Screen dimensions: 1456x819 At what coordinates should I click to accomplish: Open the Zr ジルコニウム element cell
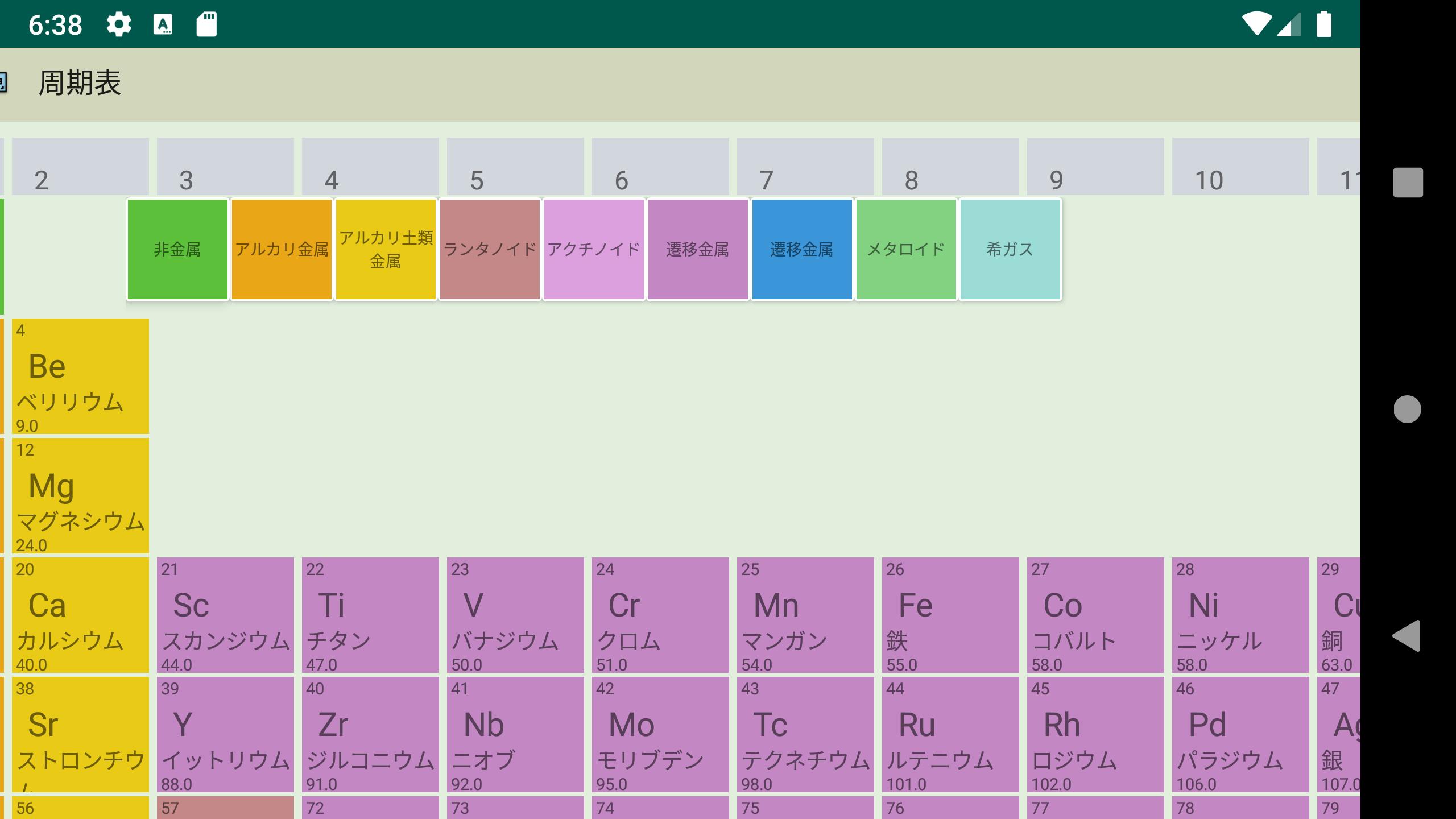point(370,734)
